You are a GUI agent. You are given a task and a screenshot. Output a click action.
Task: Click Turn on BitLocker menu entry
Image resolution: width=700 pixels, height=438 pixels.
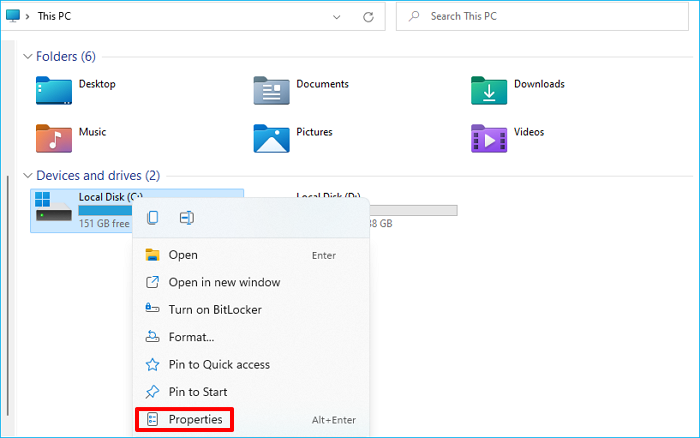[215, 310]
